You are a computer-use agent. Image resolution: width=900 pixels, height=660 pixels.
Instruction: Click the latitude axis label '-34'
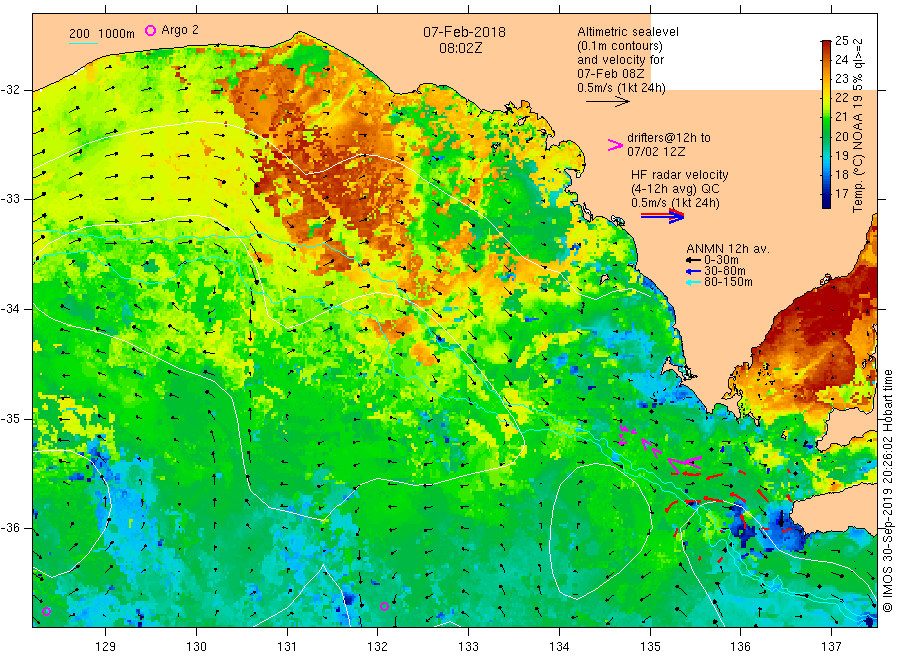point(10,309)
